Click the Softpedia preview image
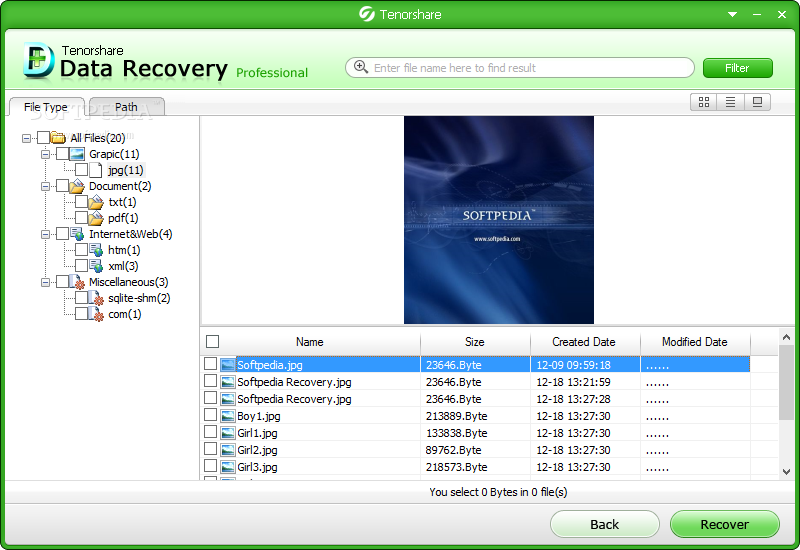800x550 pixels. click(499, 220)
